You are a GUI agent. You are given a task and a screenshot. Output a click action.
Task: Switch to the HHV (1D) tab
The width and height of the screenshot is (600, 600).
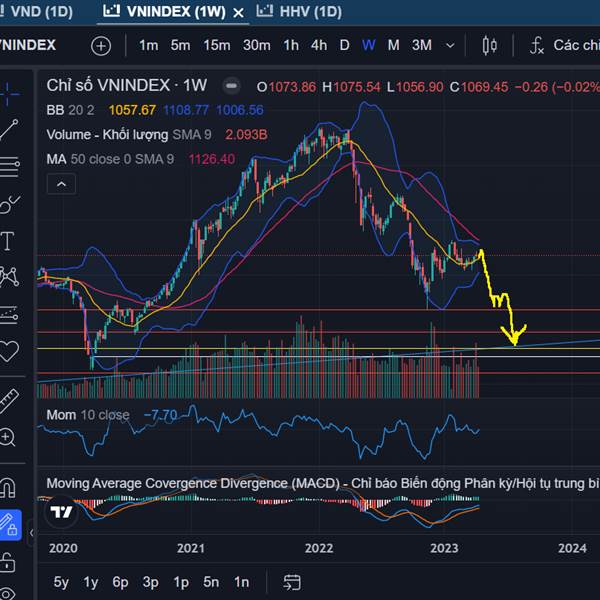[300, 12]
